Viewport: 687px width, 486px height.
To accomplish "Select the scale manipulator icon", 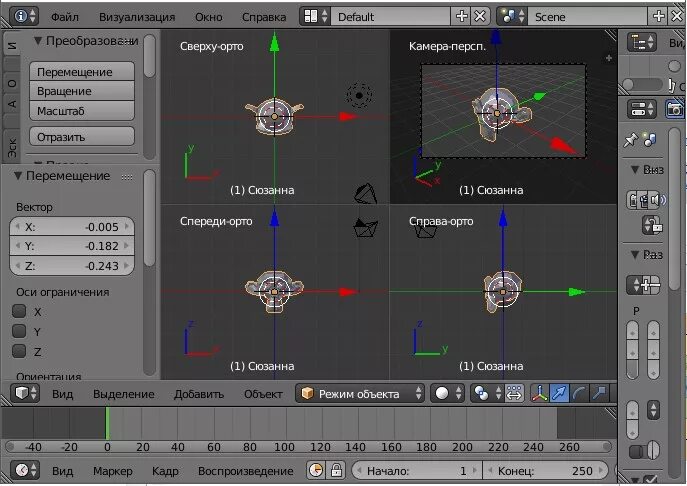I will point(599,393).
